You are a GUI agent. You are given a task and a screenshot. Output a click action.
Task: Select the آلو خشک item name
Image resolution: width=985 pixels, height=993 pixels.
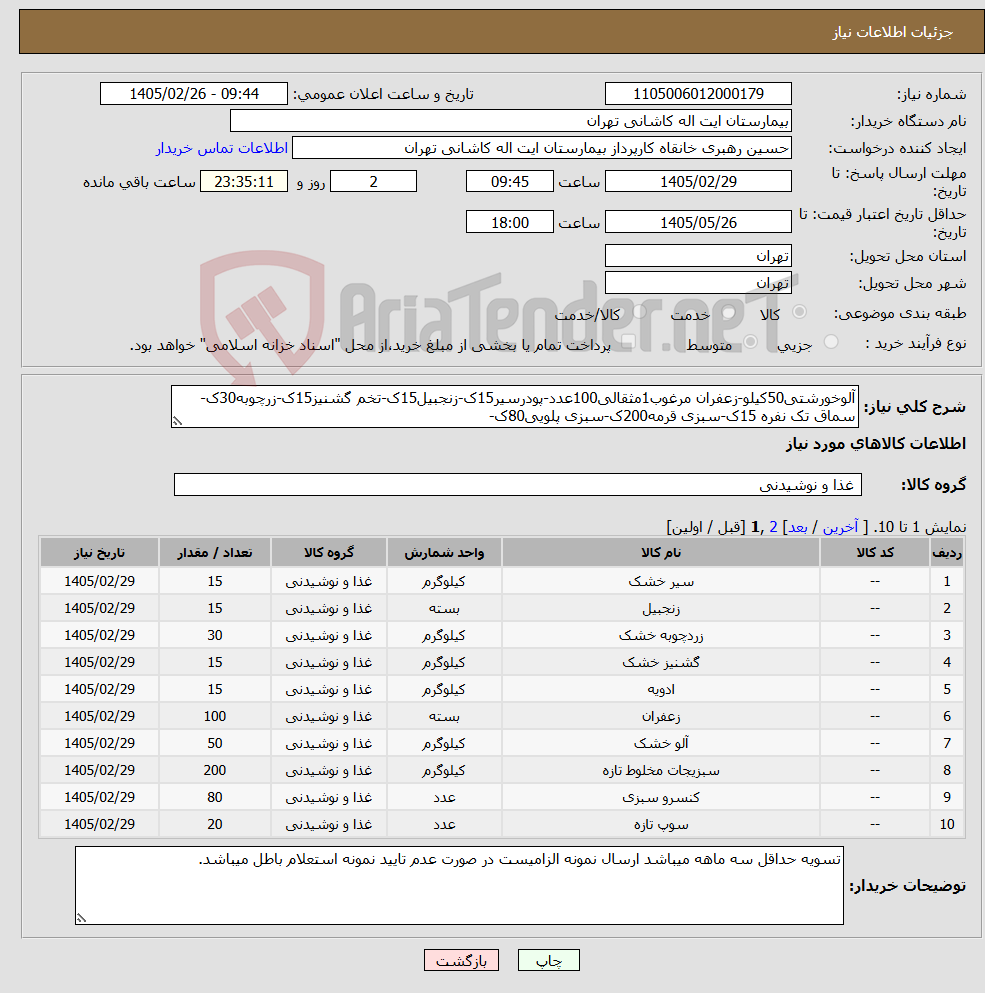click(x=661, y=743)
